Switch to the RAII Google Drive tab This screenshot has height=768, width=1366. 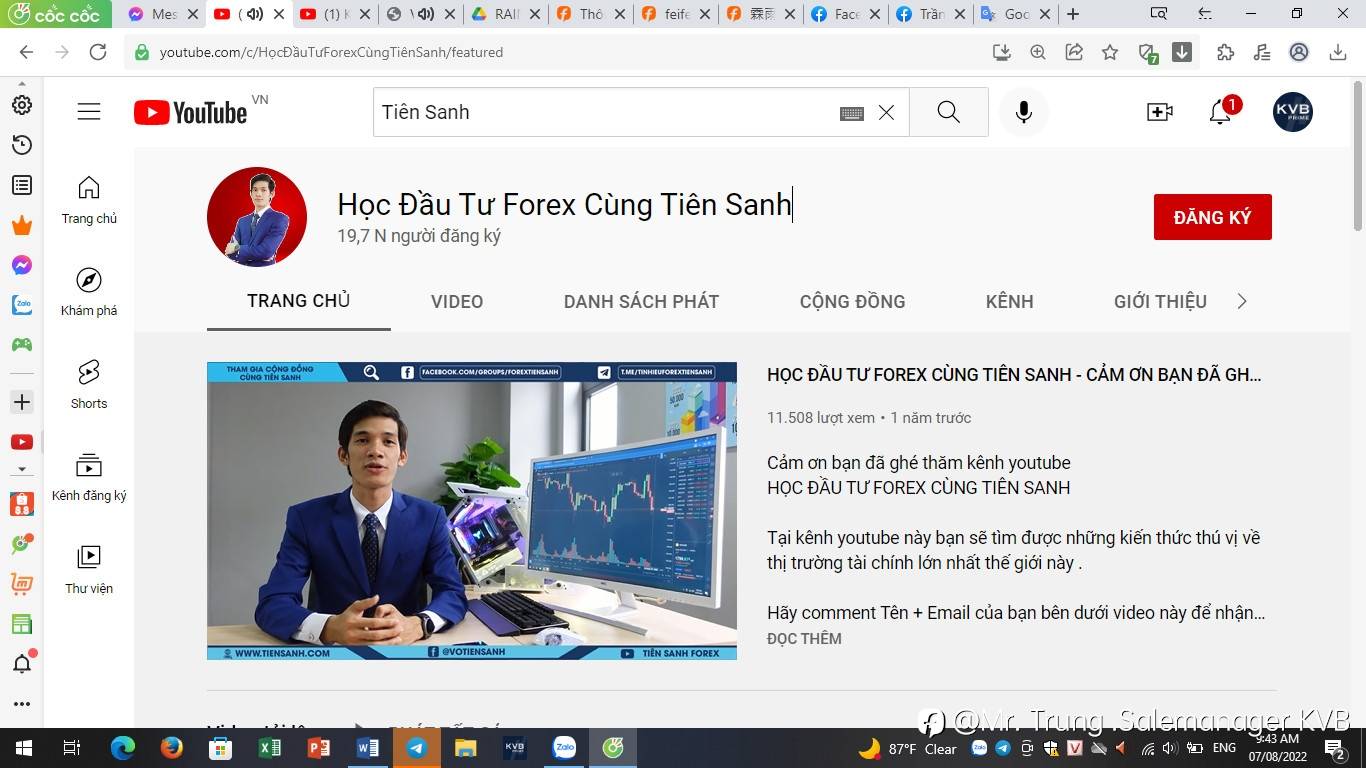pos(505,14)
